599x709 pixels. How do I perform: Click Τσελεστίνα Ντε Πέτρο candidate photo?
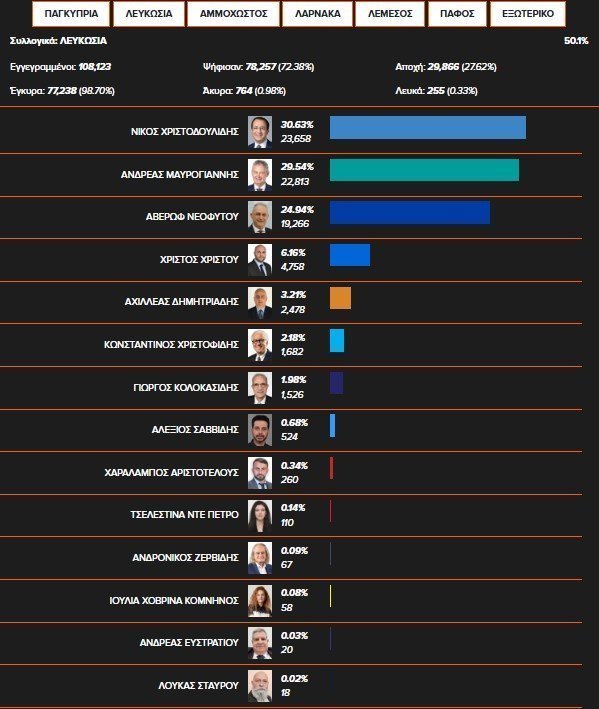point(260,515)
